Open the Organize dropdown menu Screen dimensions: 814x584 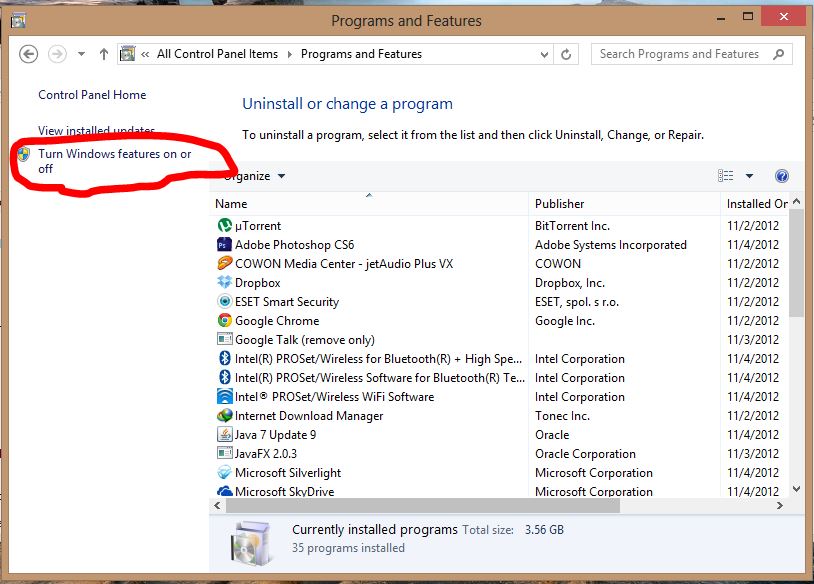tap(253, 176)
